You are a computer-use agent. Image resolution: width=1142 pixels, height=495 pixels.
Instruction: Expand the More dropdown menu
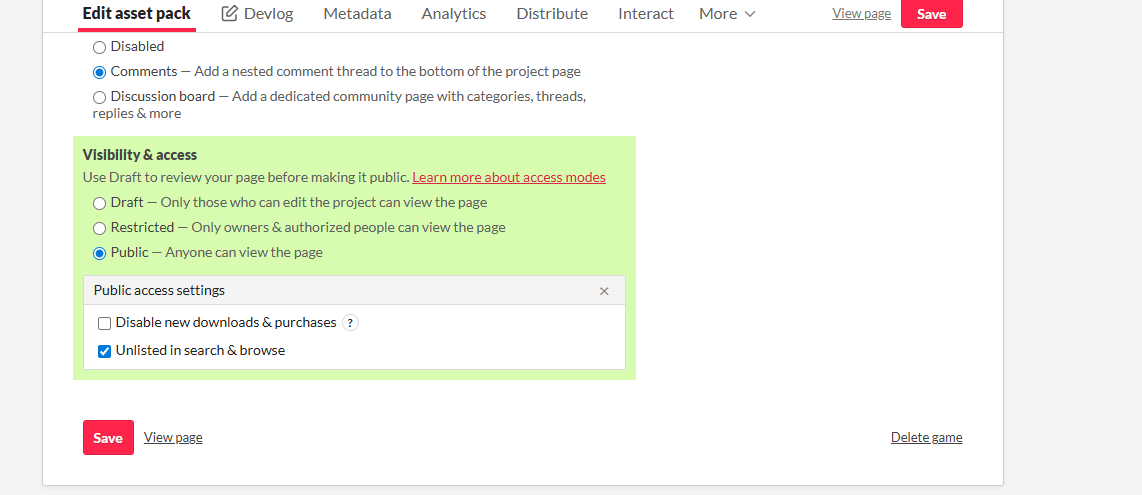tap(727, 14)
